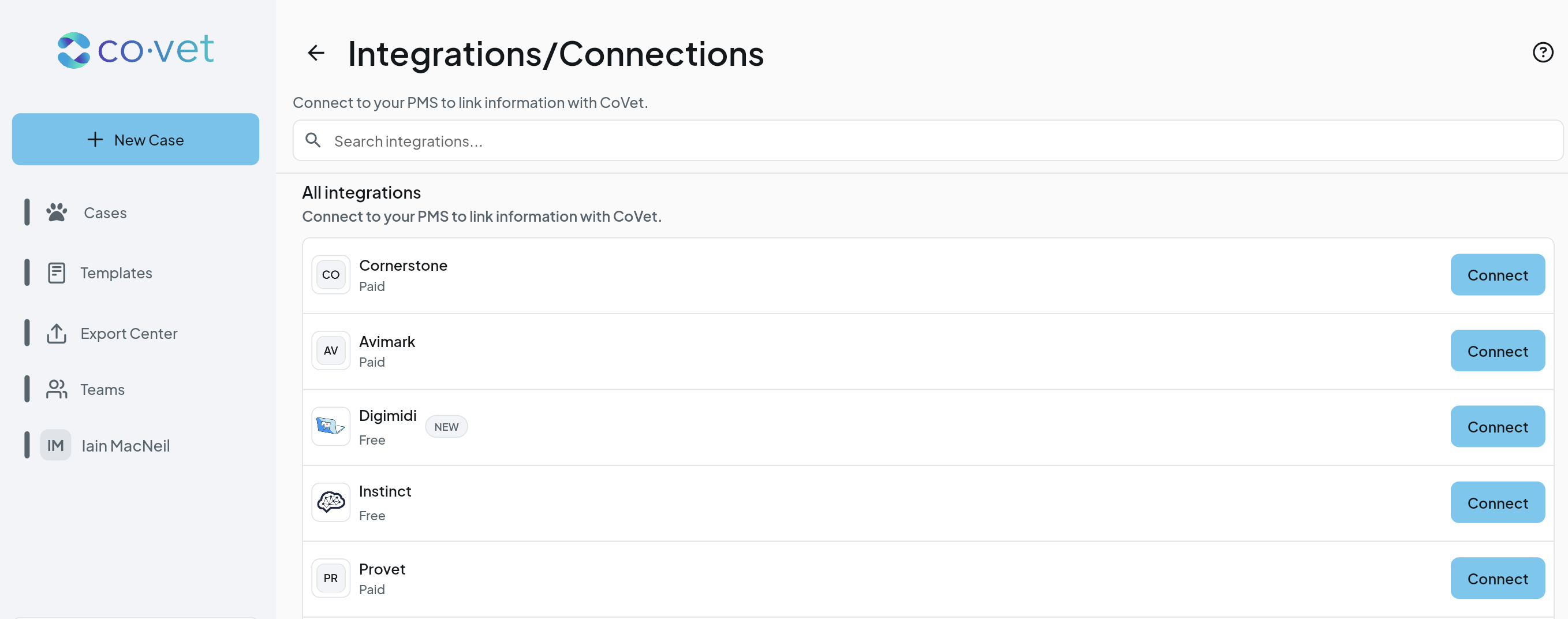Screen dimensions: 1568x619
Task: Click the Provet PR badge icon
Action: [331, 578]
